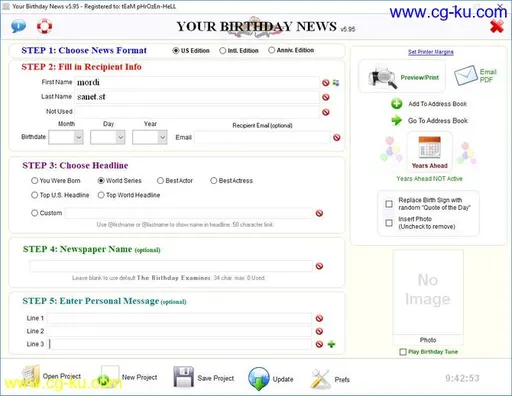Click in the Not Used input field
The height and width of the screenshot is (396, 512).
click(x=197, y=112)
